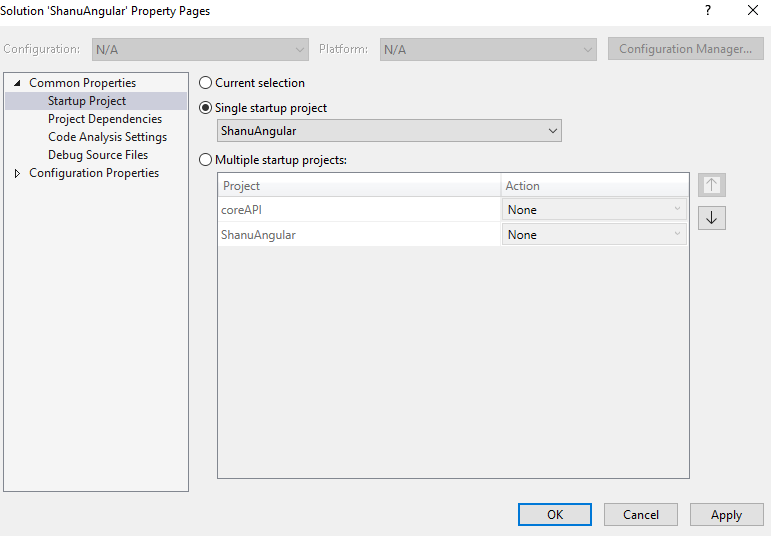Screen dimensions: 771x536
Task: Open the ShanuAngular startup project dropdown
Action: 389,131
